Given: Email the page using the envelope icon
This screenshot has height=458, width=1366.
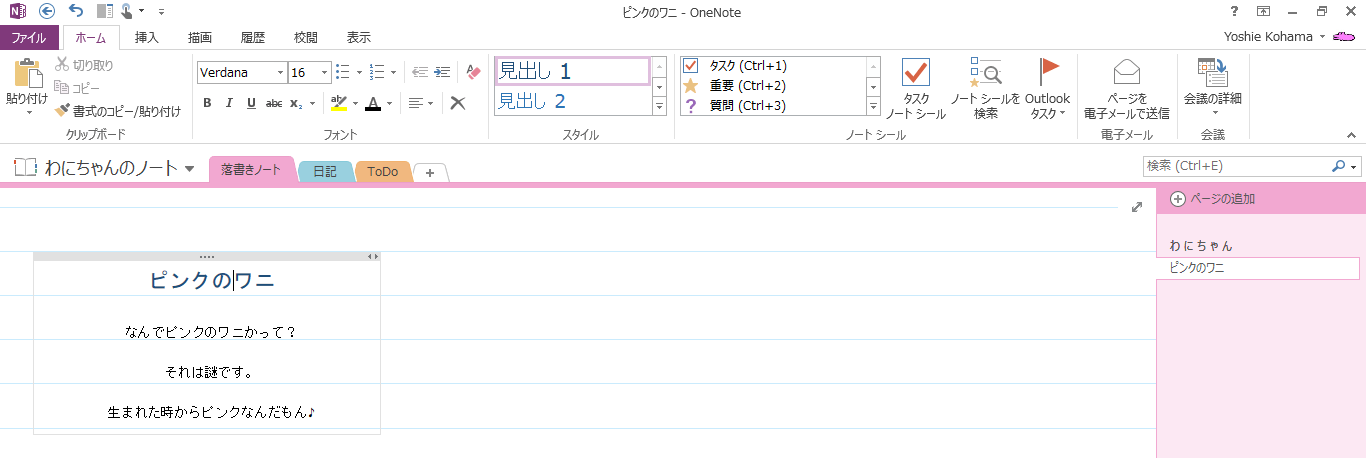Looking at the screenshot, I should [1127, 89].
